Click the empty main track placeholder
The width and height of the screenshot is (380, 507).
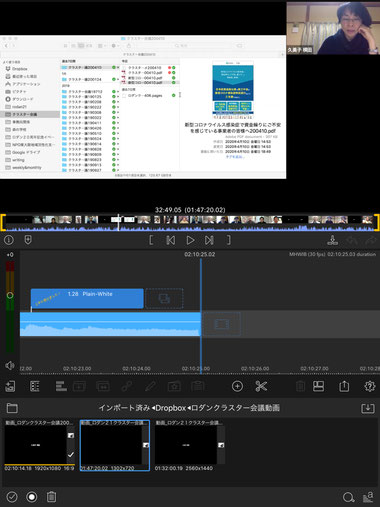click(222, 324)
